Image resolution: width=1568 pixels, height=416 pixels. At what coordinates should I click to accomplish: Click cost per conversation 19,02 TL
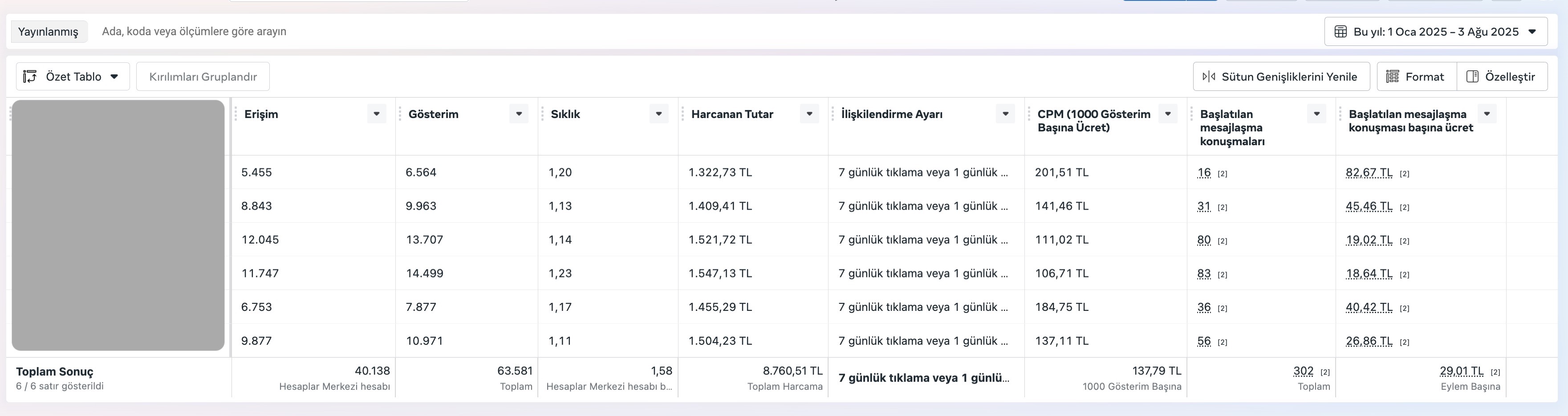(1369, 240)
